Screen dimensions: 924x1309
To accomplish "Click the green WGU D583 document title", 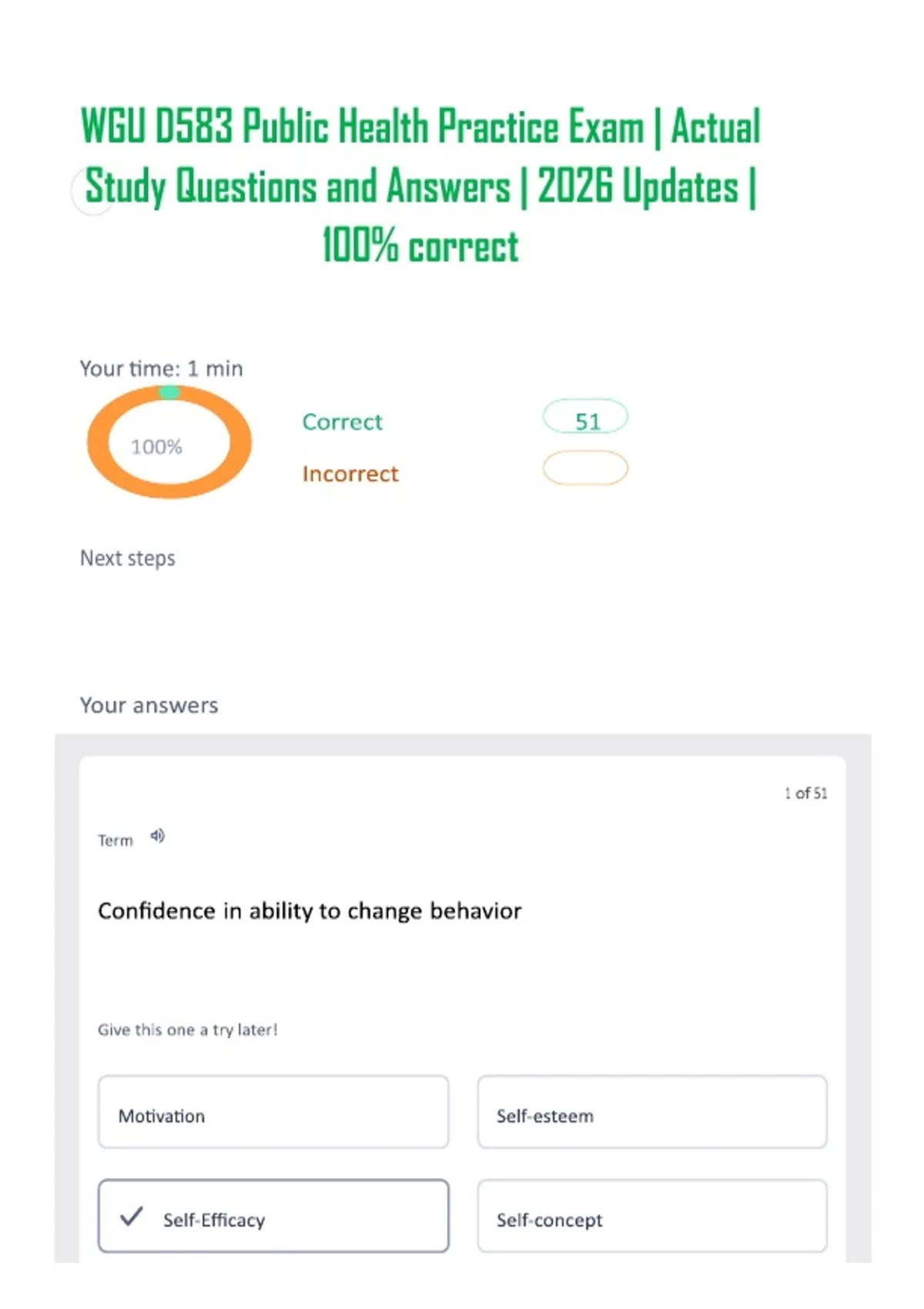I will pyautogui.click(x=420, y=186).
